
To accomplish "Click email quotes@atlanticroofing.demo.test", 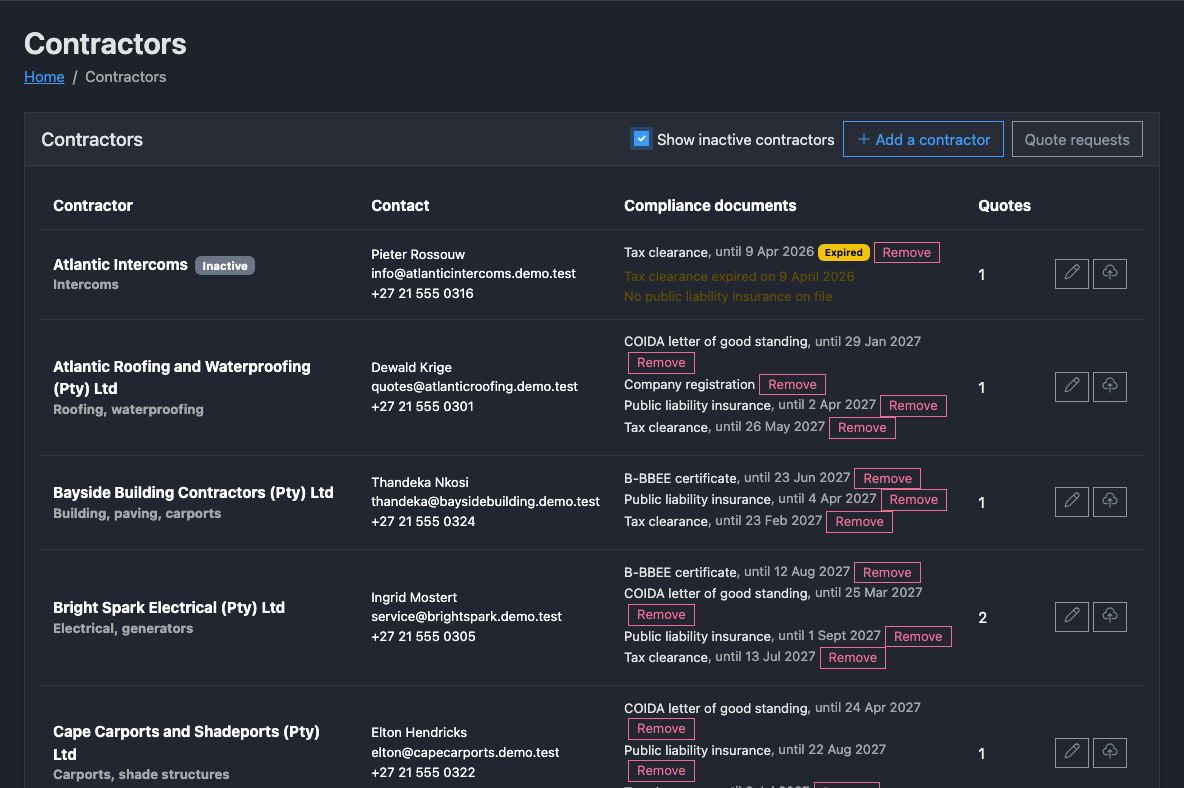I will point(474,386).
